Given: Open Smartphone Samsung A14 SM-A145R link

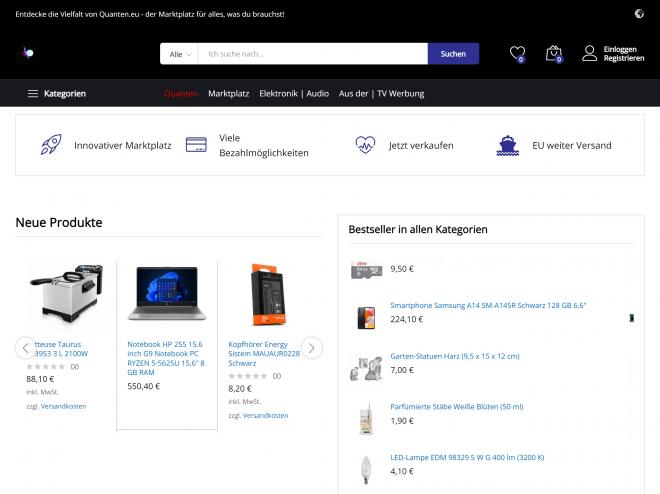Looking at the screenshot, I should [488, 305].
